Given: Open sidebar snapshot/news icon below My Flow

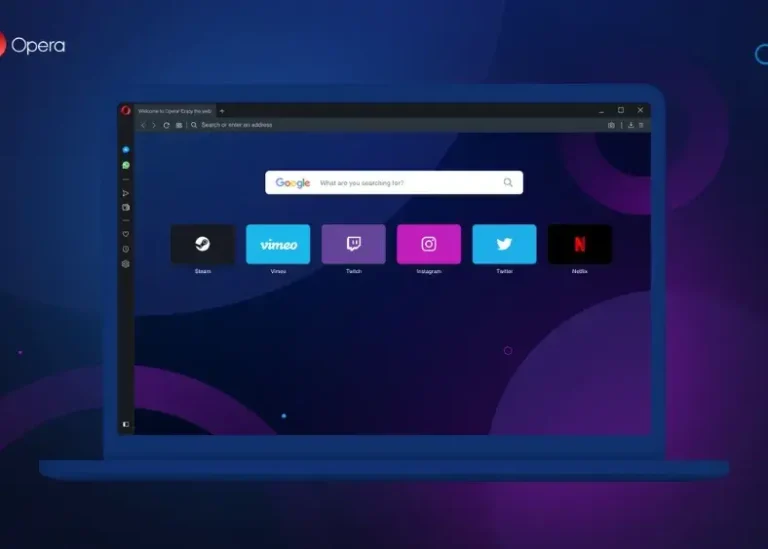Looking at the screenshot, I should [x=126, y=208].
